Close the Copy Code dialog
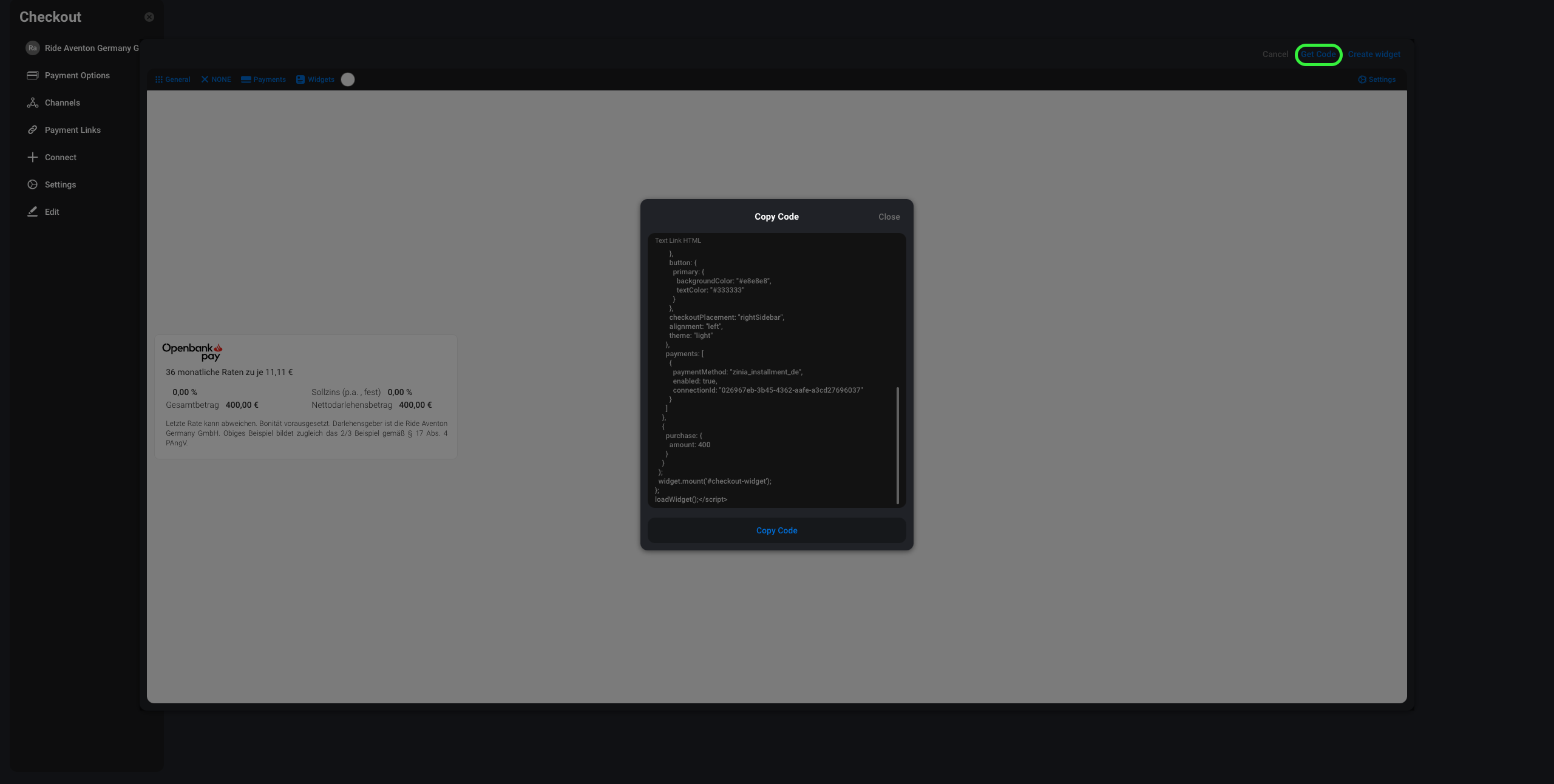 pos(889,217)
